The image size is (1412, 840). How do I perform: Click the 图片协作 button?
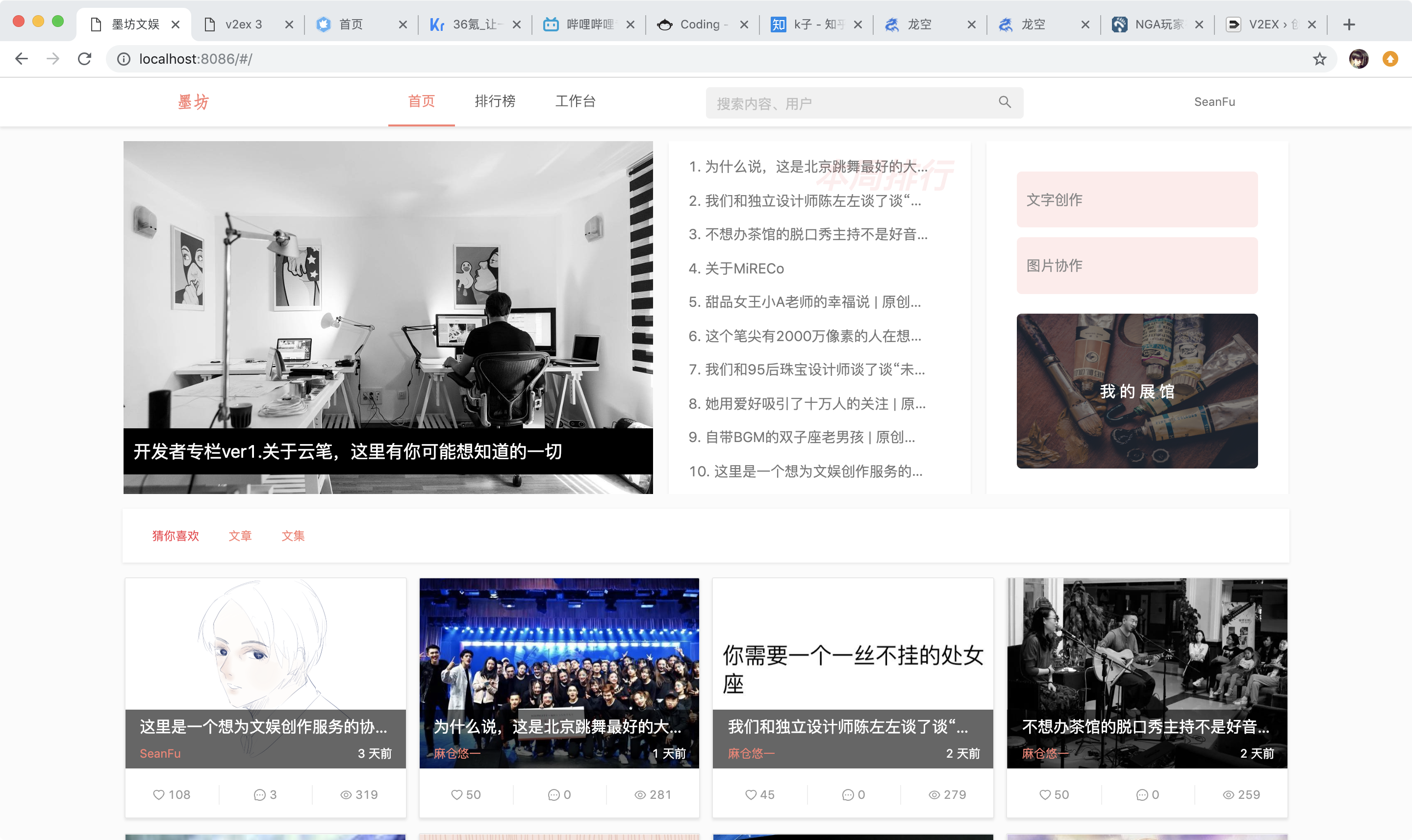[1136, 266]
